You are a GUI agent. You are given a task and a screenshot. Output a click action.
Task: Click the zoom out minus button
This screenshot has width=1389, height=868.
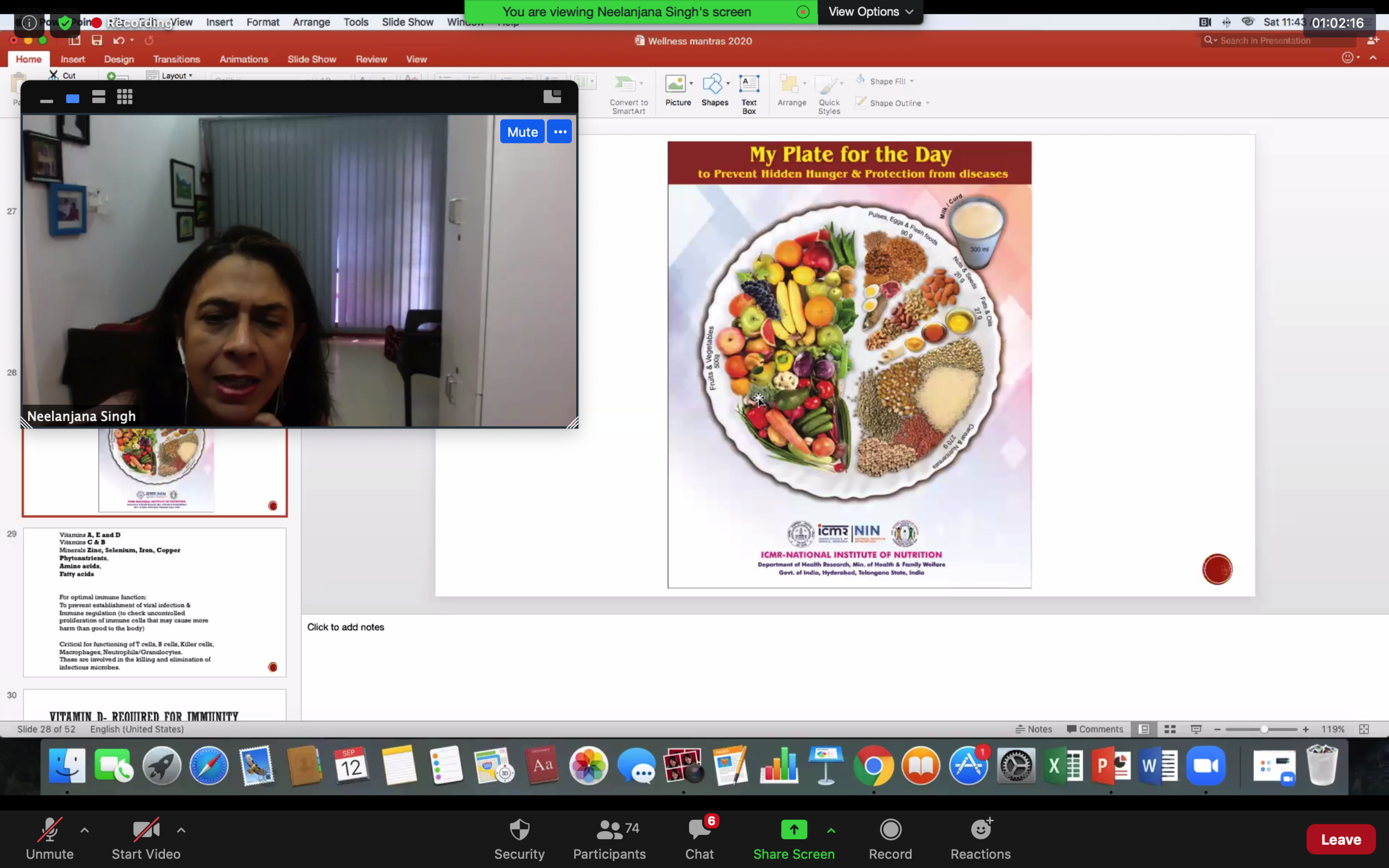tap(1217, 729)
